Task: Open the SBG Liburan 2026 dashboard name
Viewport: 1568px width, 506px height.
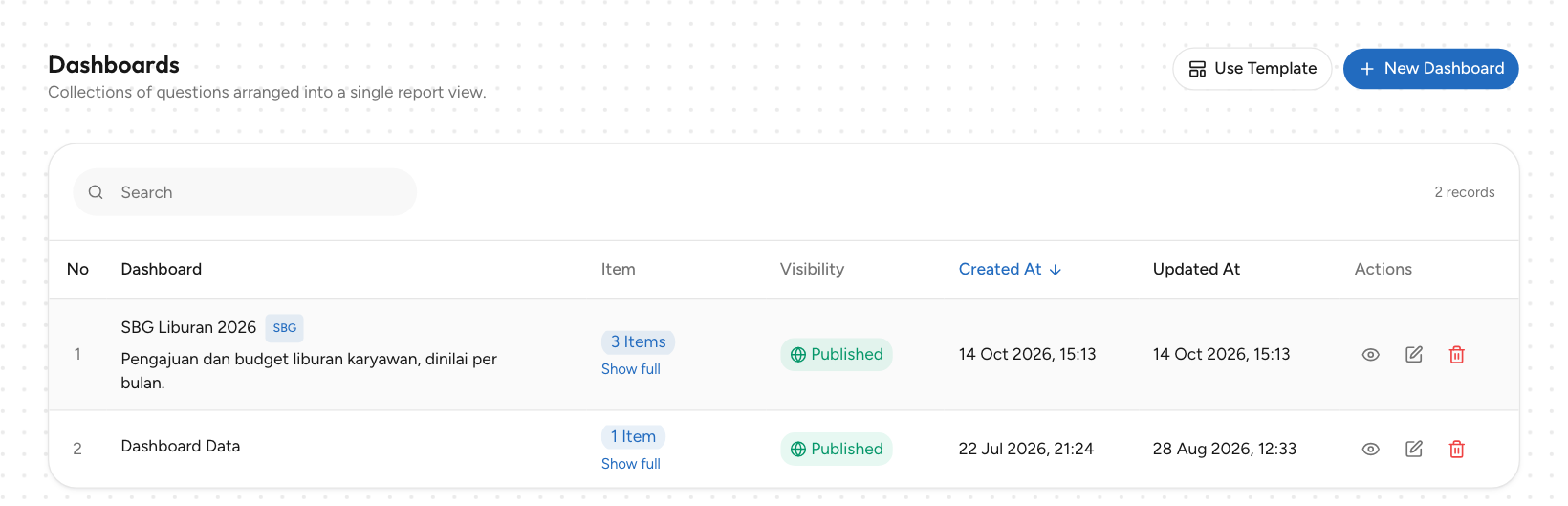Action: click(188, 328)
